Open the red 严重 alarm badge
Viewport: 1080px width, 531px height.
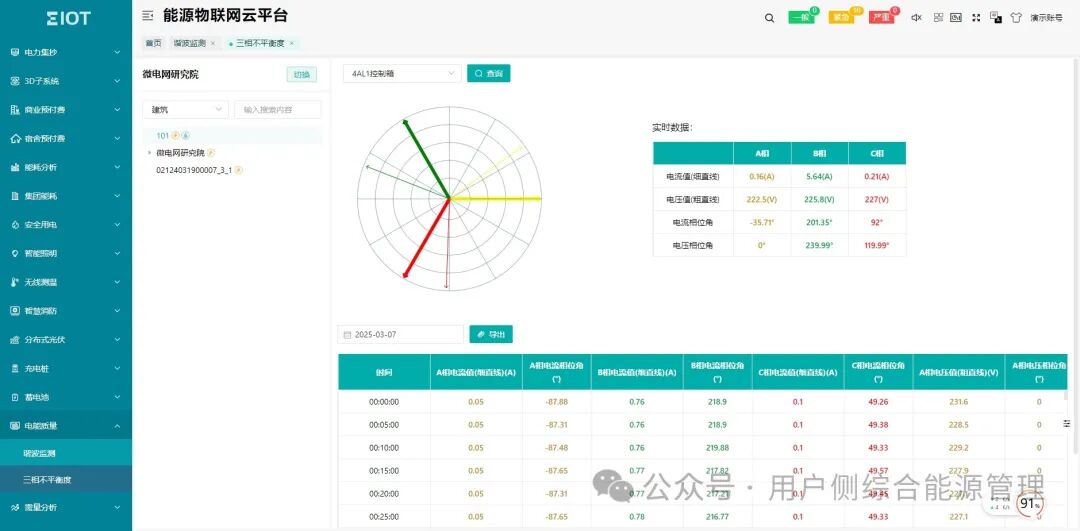click(881, 17)
